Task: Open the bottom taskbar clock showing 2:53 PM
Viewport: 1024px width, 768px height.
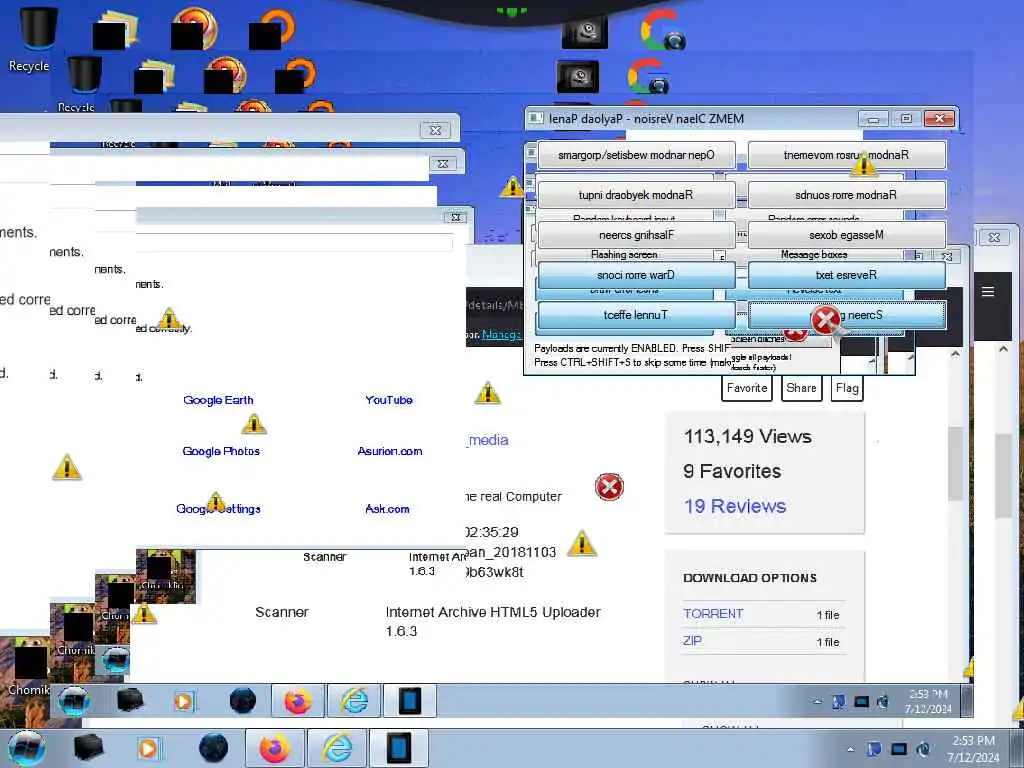Action: (x=973, y=749)
